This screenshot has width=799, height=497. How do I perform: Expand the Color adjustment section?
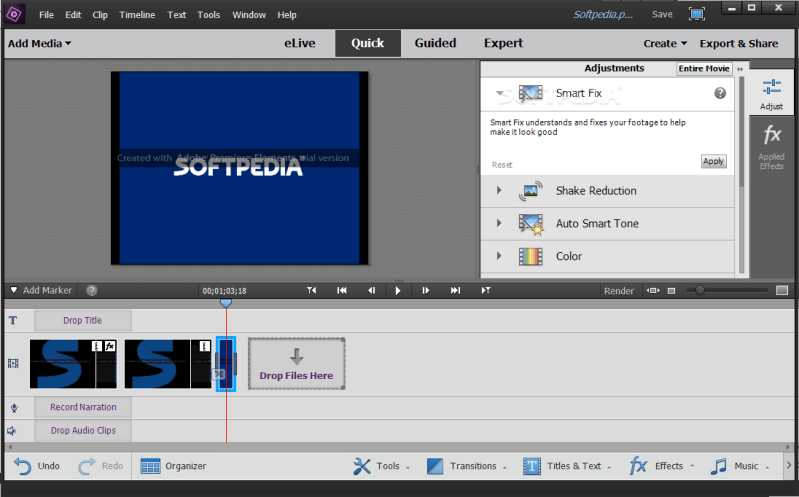(x=499, y=256)
